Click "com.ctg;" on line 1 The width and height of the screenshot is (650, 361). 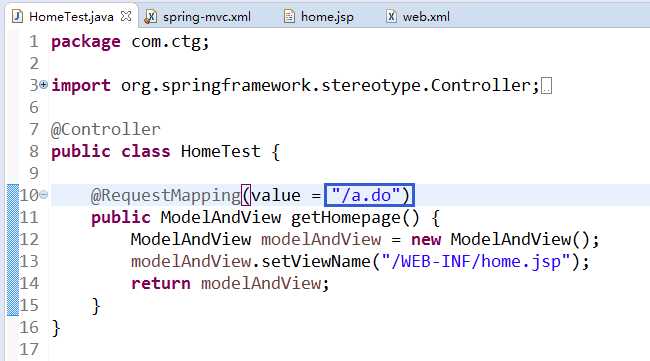point(170,41)
